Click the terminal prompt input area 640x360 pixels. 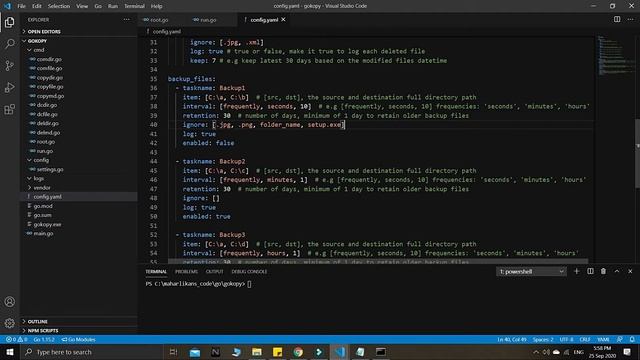[249, 284]
